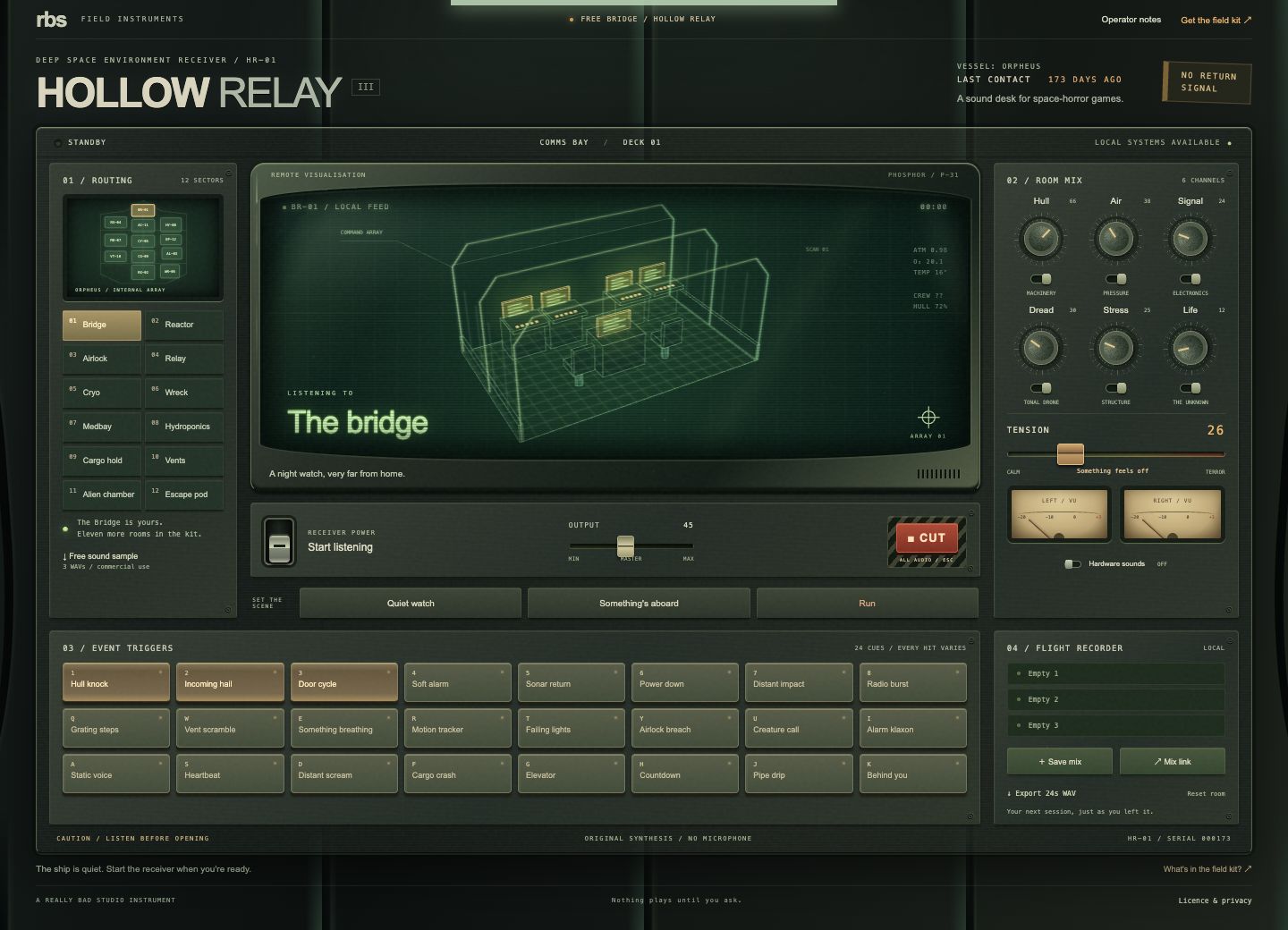
Task: Adjust the Stress knob
Action: point(1115,348)
